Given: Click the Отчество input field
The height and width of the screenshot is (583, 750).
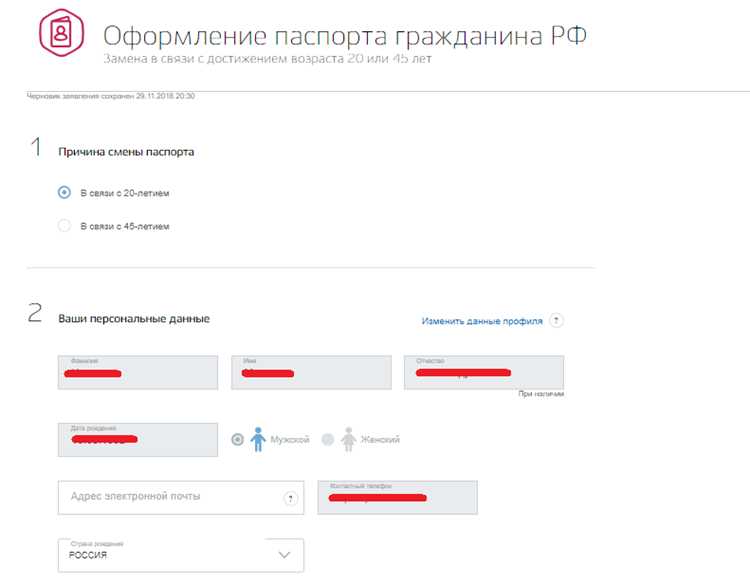Looking at the screenshot, I should tap(484, 372).
